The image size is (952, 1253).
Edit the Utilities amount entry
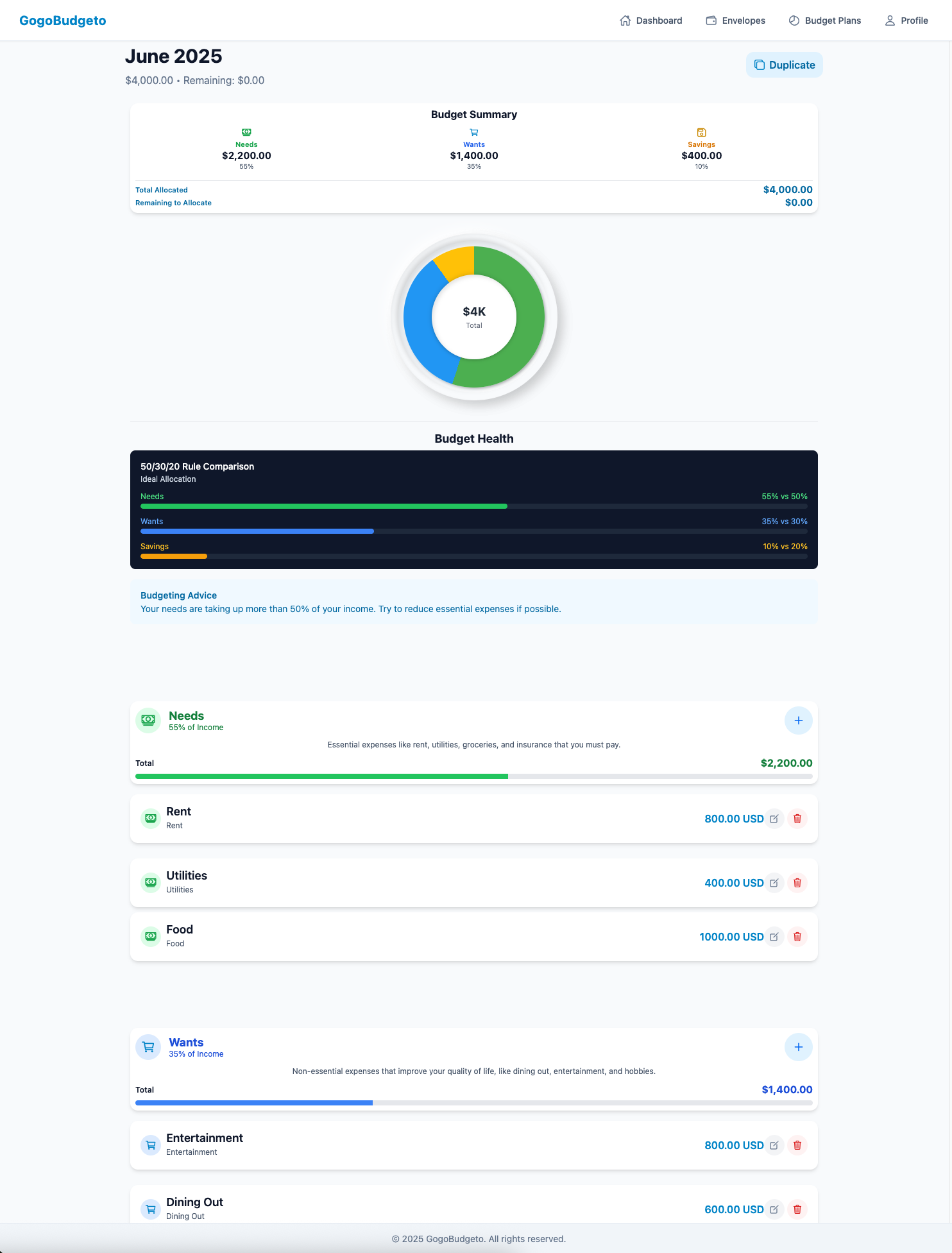click(x=774, y=883)
